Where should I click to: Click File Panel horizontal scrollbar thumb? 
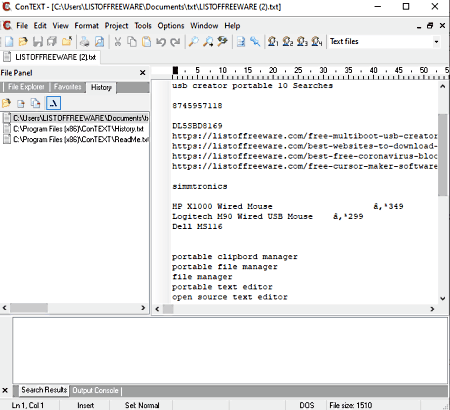point(29,308)
